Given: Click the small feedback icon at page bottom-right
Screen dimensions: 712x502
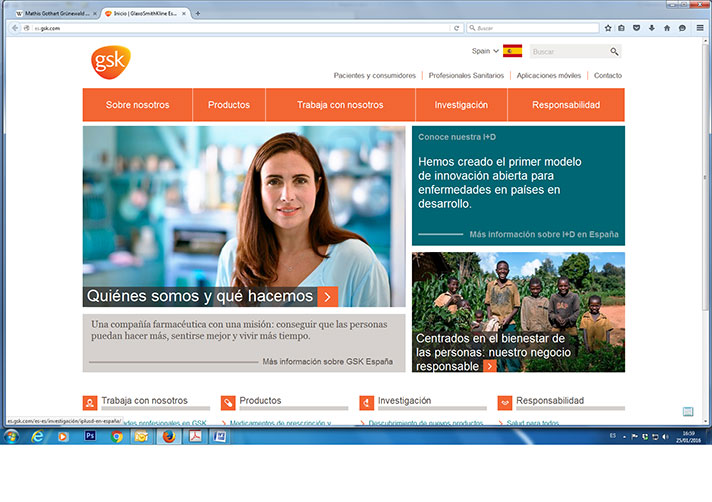Looking at the screenshot, I should pyautogui.click(x=688, y=412).
